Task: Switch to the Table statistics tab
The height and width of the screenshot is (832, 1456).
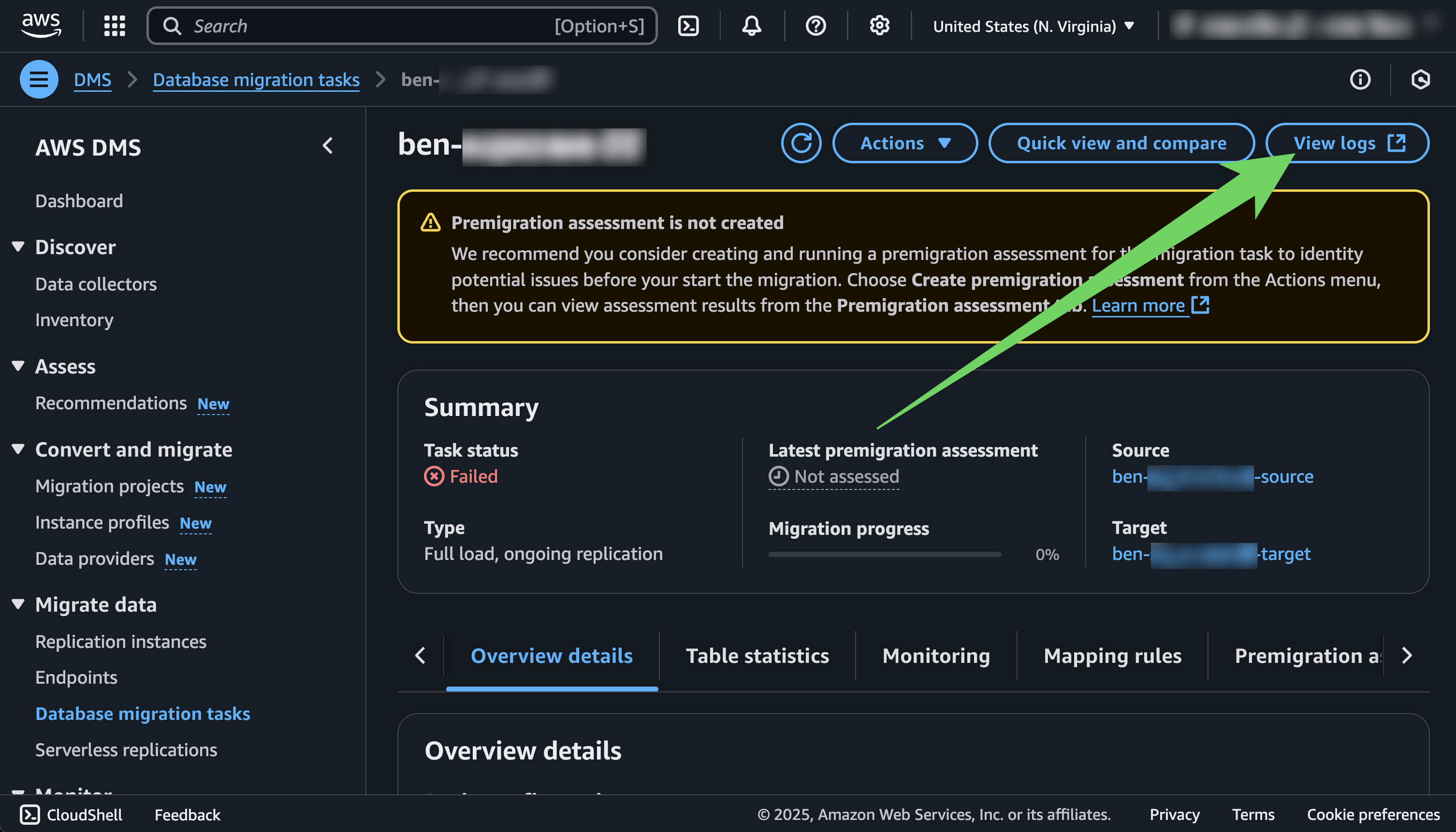Action: pos(757,656)
